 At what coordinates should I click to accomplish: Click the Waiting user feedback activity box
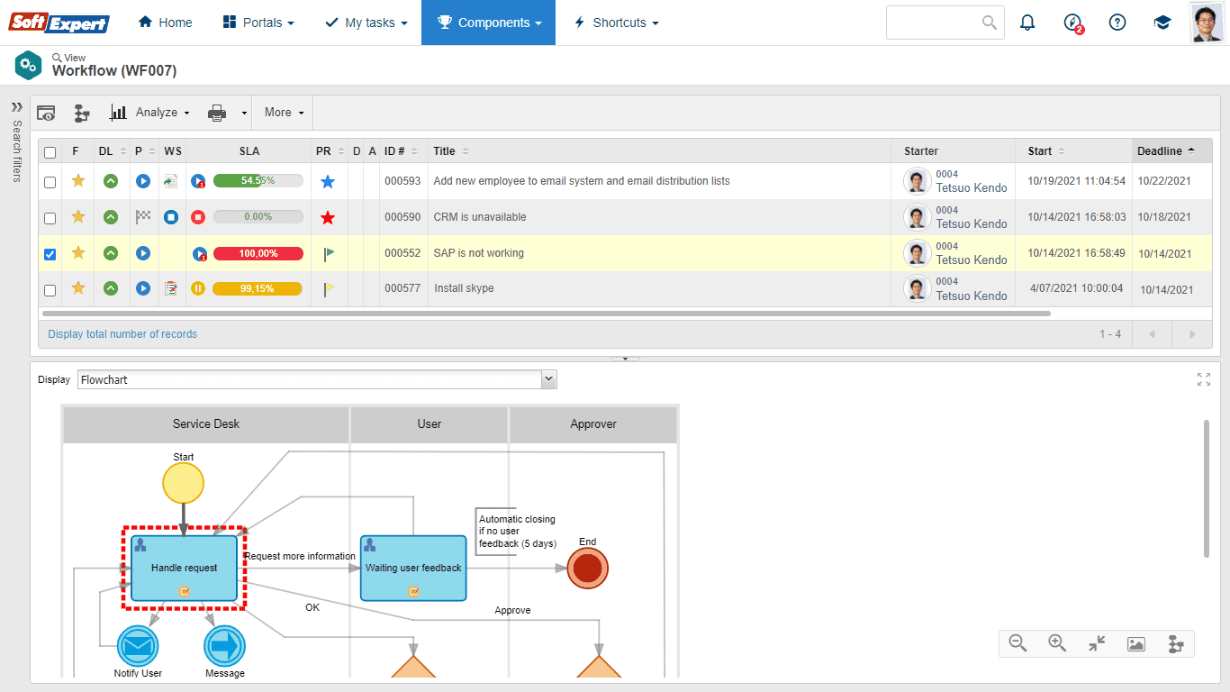413,568
